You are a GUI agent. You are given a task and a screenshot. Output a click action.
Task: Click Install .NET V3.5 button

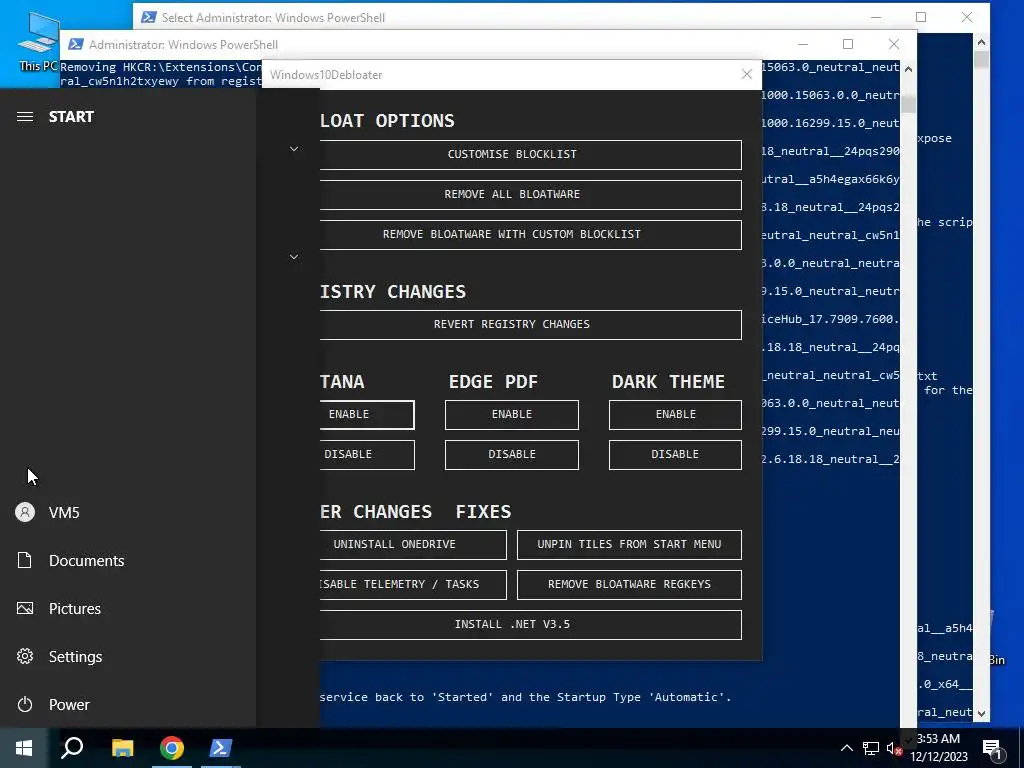click(x=530, y=625)
